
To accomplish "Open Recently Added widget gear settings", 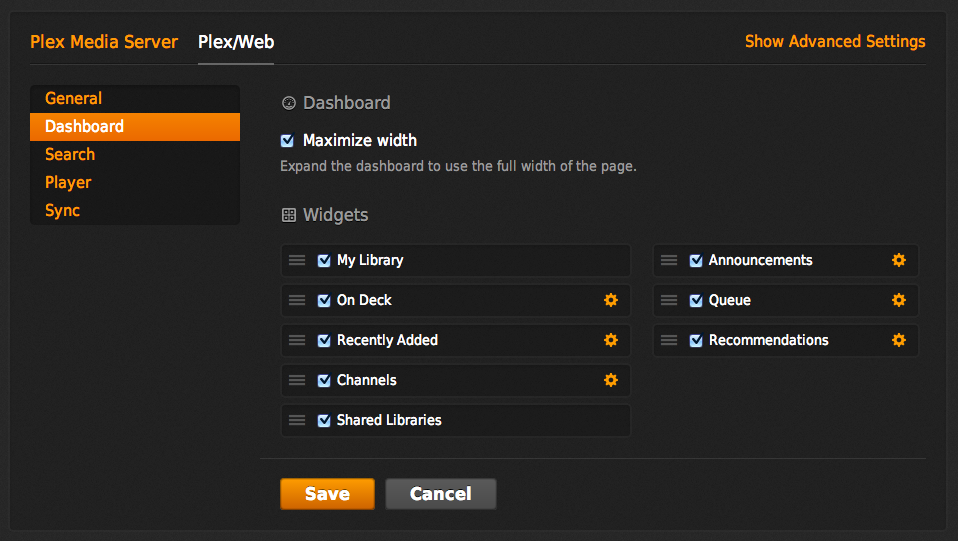I will point(611,340).
